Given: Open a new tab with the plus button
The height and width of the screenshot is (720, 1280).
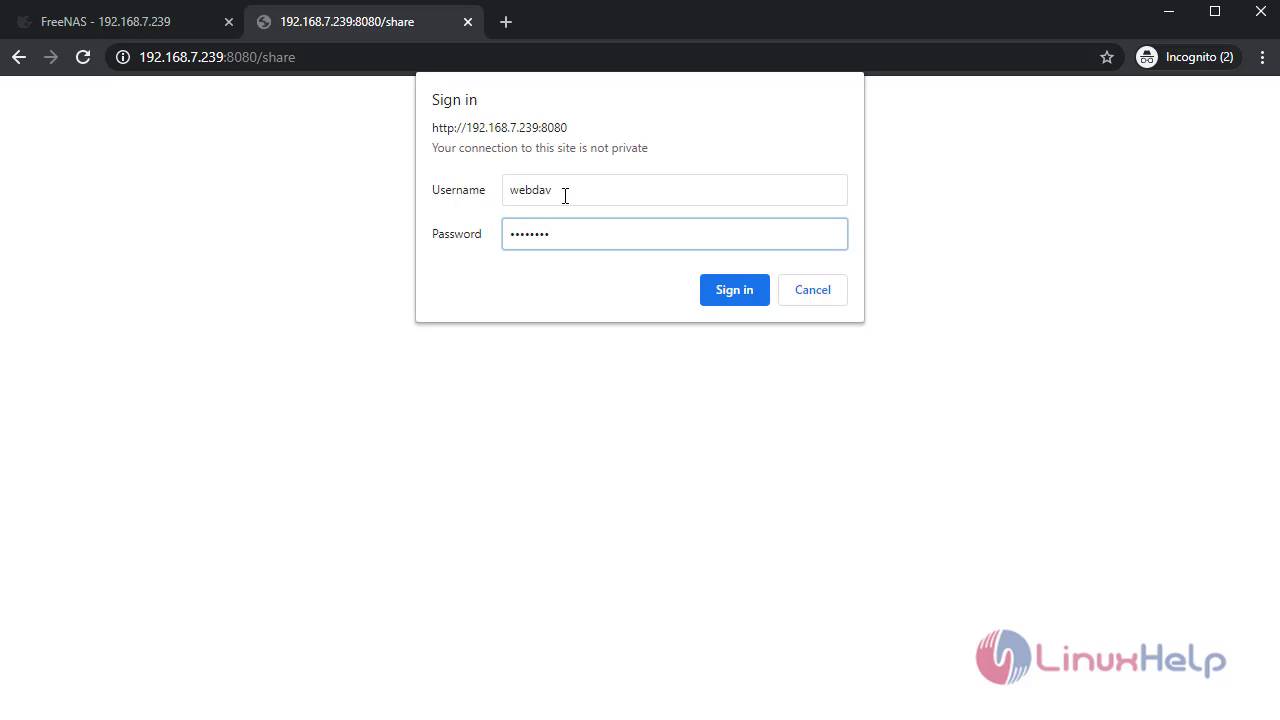Looking at the screenshot, I should [506, 22].
